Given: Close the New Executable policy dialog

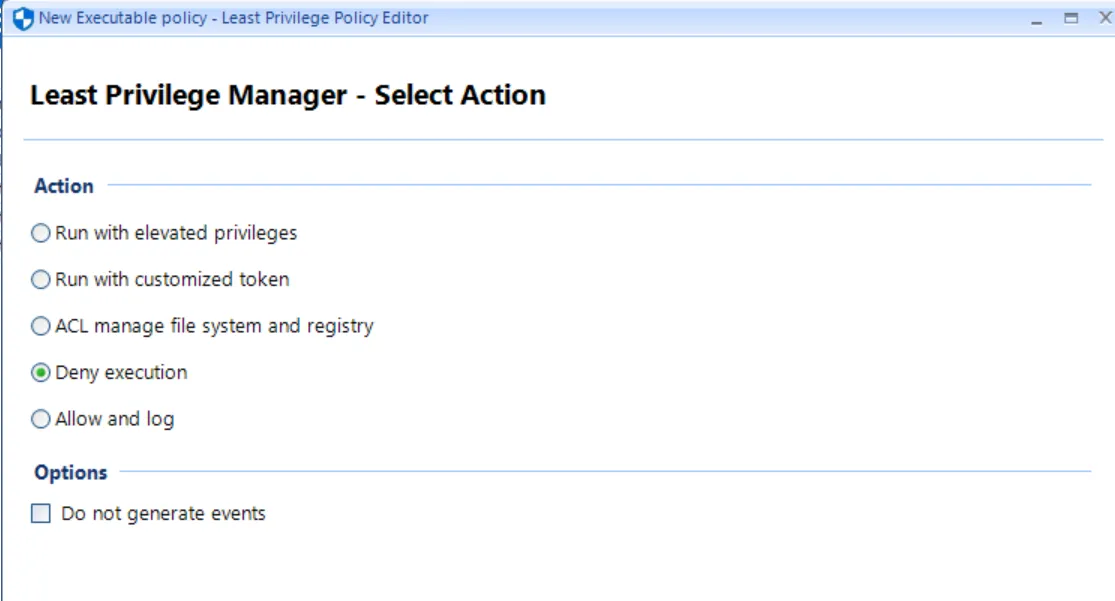Looking at the screenshot, I should [x=1105, y=16].
